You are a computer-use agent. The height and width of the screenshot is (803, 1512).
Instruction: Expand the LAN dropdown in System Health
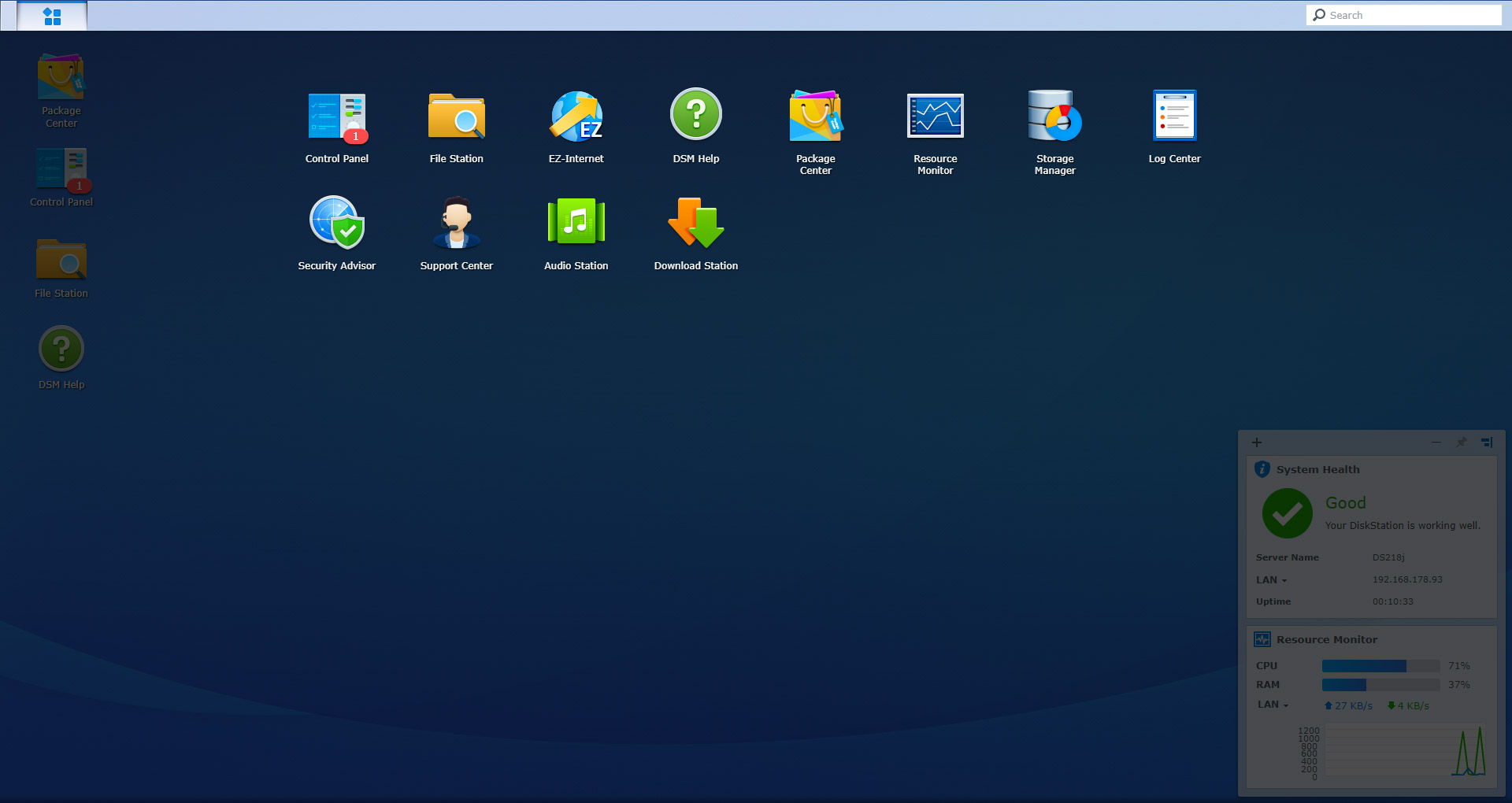pyautogui.click(x=1271, y=580)
